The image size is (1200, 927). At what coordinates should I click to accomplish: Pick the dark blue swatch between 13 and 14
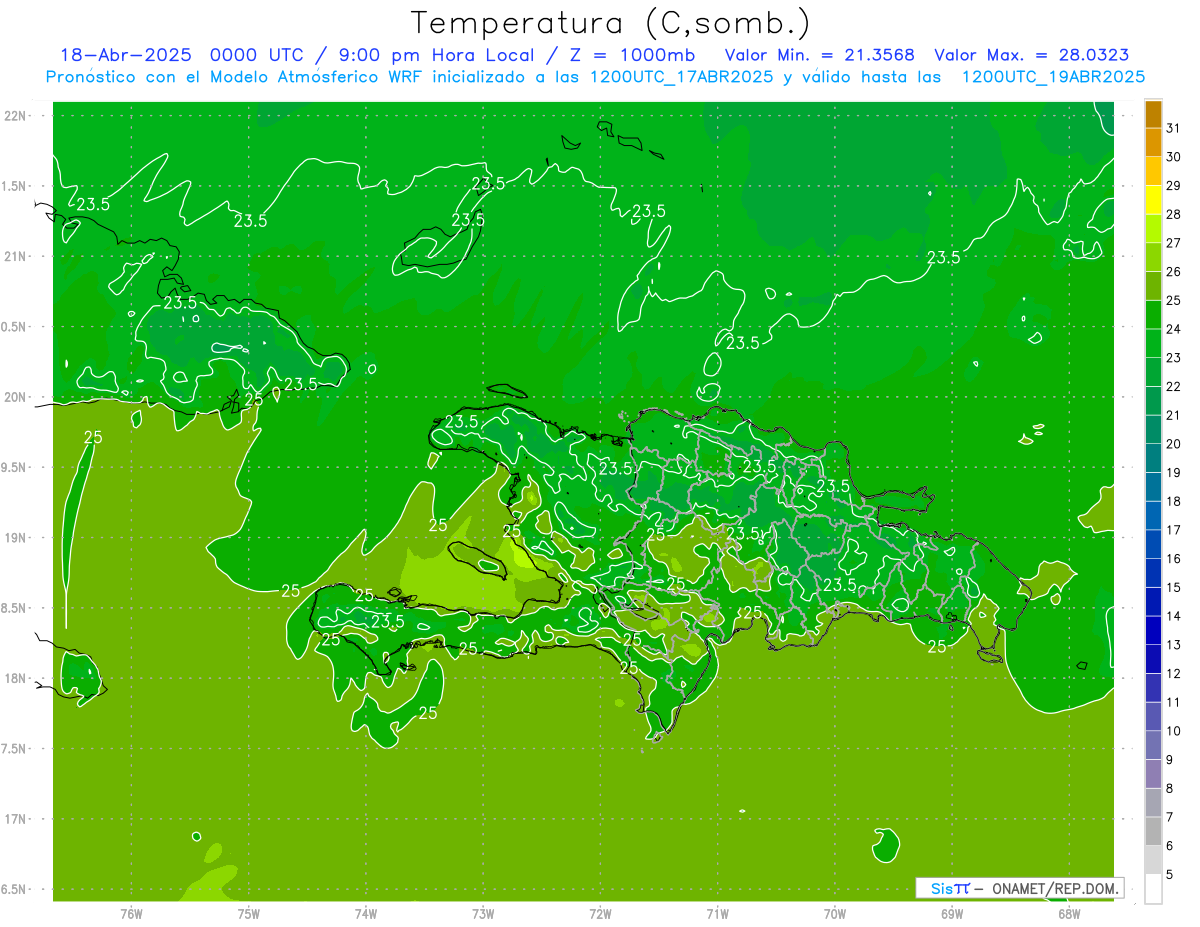click(x=1153, y=631)
